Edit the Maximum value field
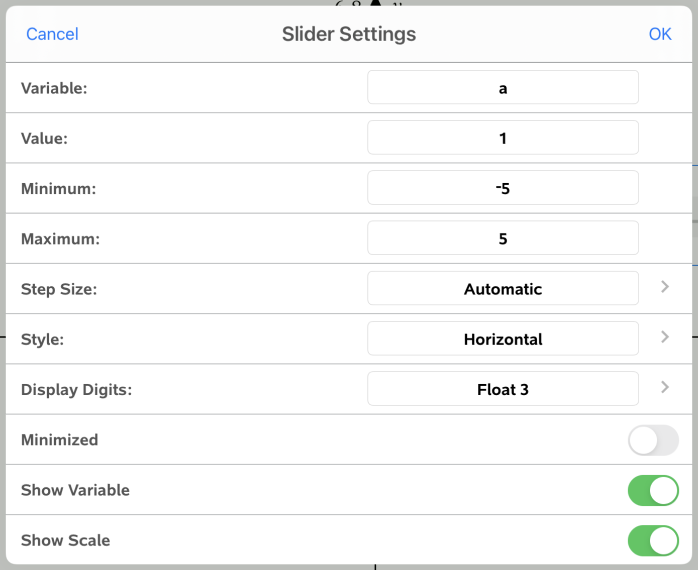698x570 pixels. pyautogui.click(x=502, y=238)
